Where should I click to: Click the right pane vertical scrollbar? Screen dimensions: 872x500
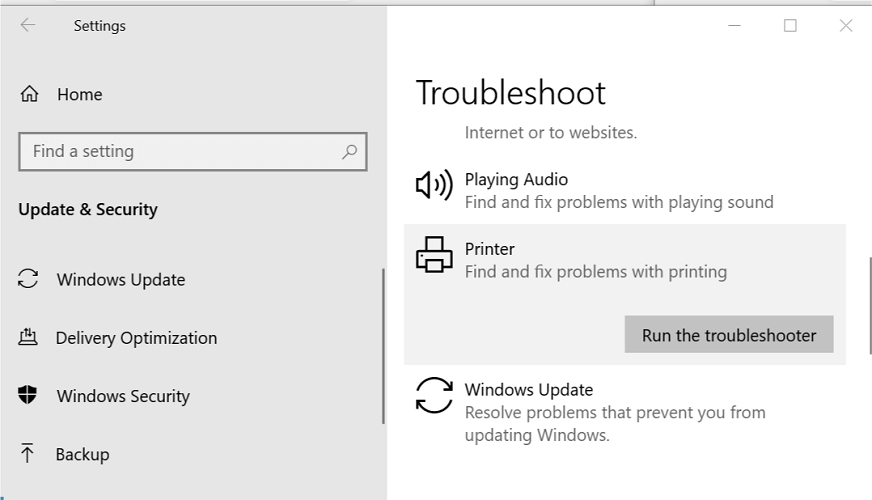click(870, 305)
